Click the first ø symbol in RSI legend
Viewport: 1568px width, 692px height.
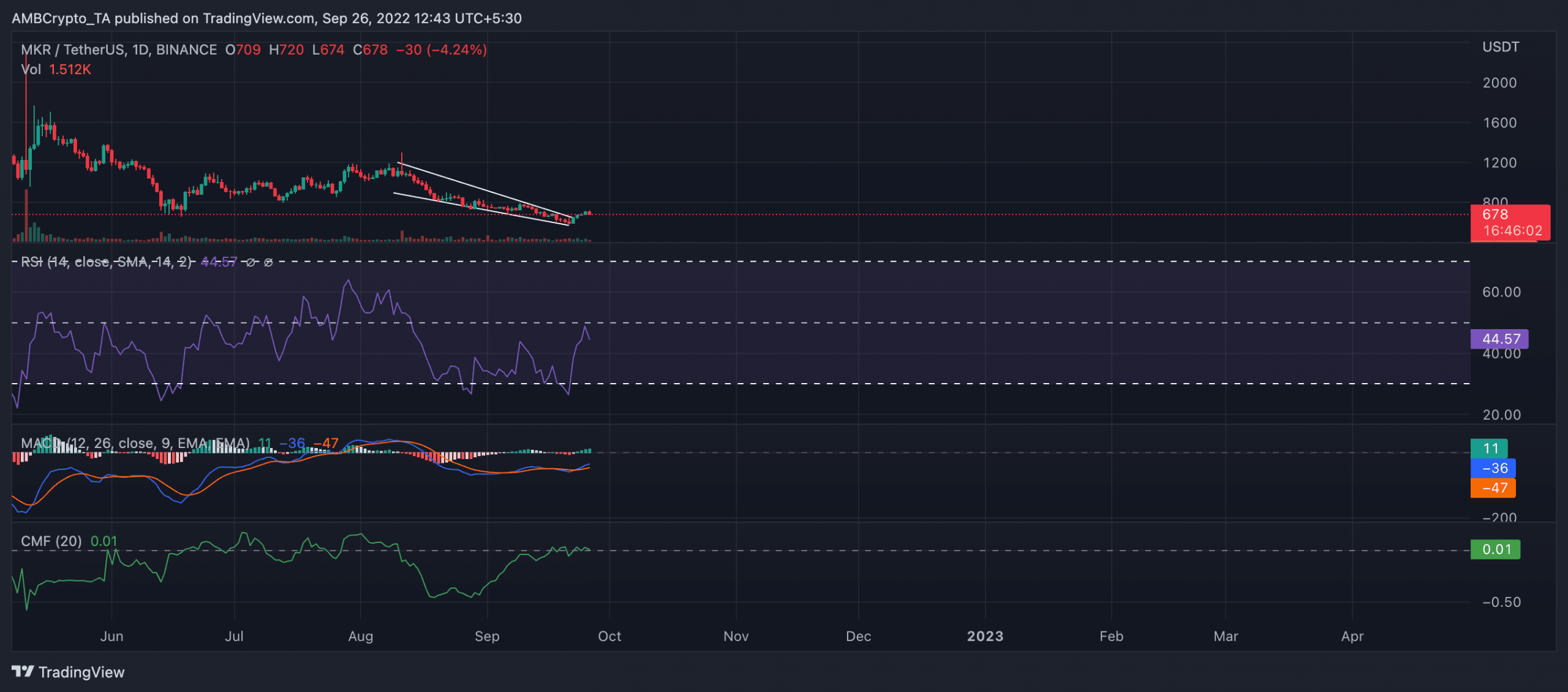251,262
